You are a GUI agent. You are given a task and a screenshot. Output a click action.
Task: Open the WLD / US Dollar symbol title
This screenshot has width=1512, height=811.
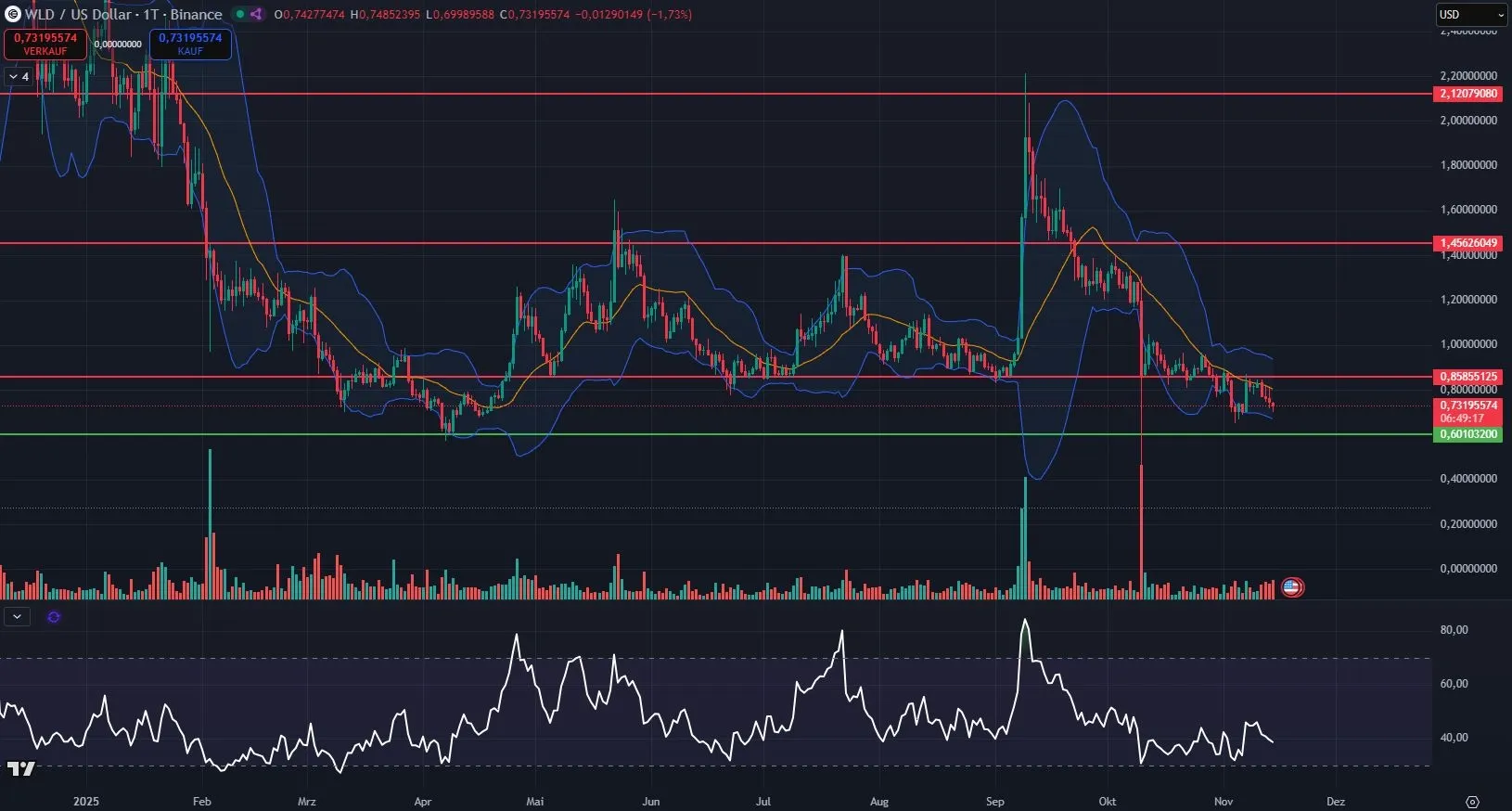[x=123, y=14]
